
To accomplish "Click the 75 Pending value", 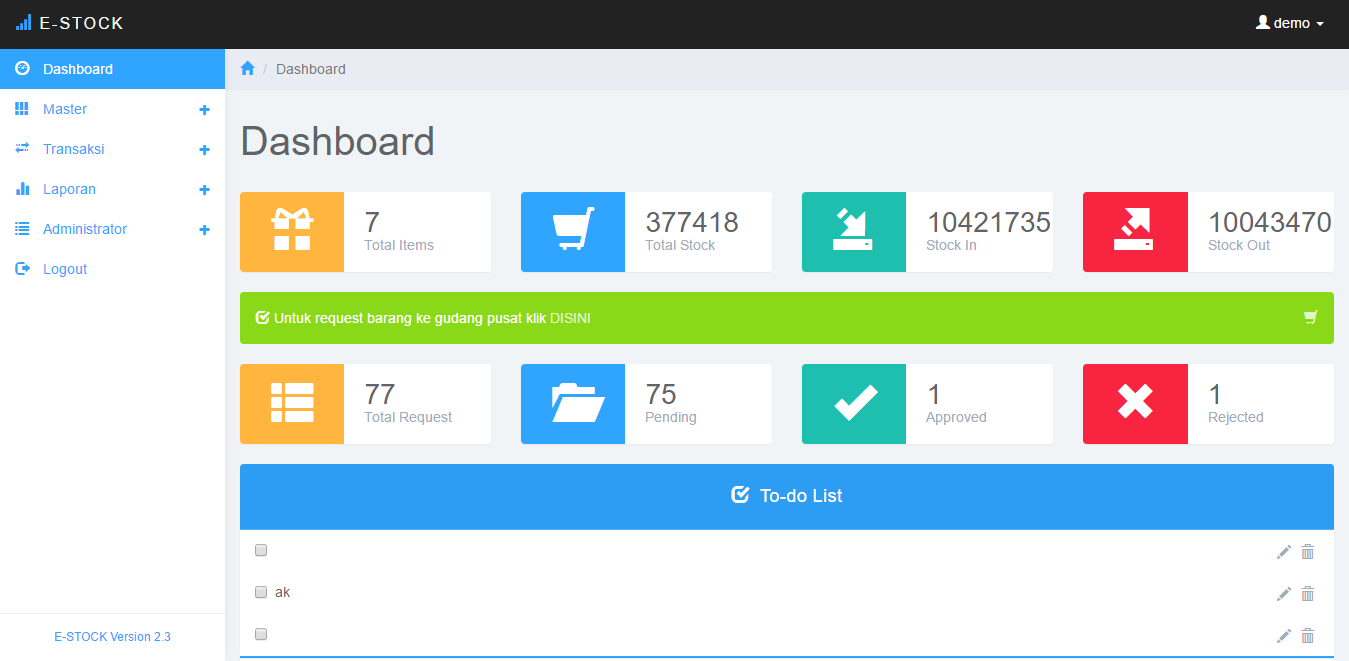I will click(661, 394).
